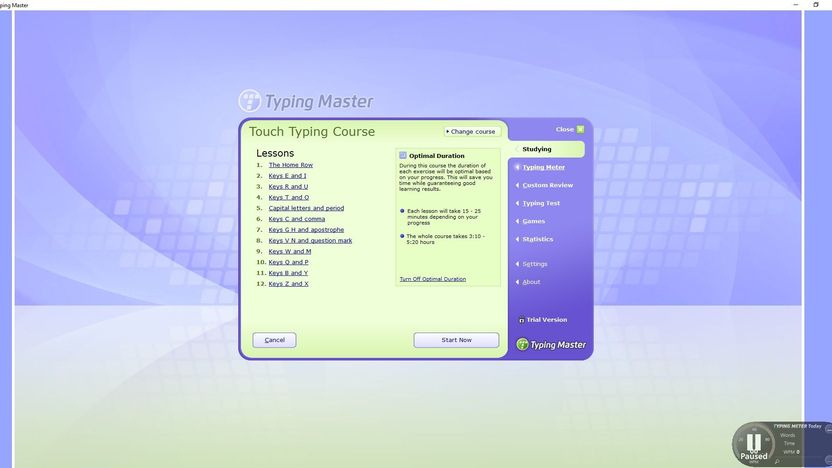Click the Trial Version label
The image size is (832, 468).
tap(547, 320)
